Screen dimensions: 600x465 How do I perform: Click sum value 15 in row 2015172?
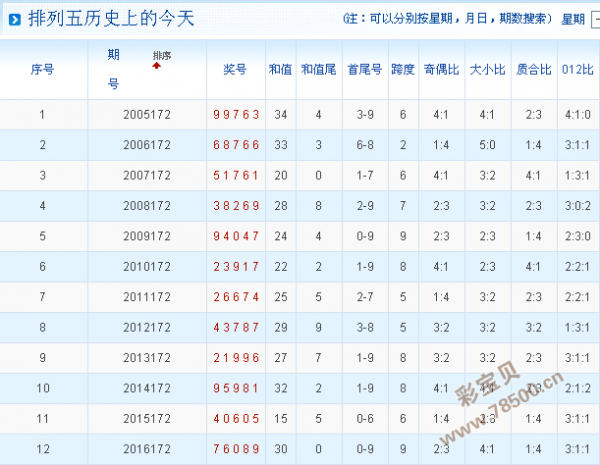point(280,419)
